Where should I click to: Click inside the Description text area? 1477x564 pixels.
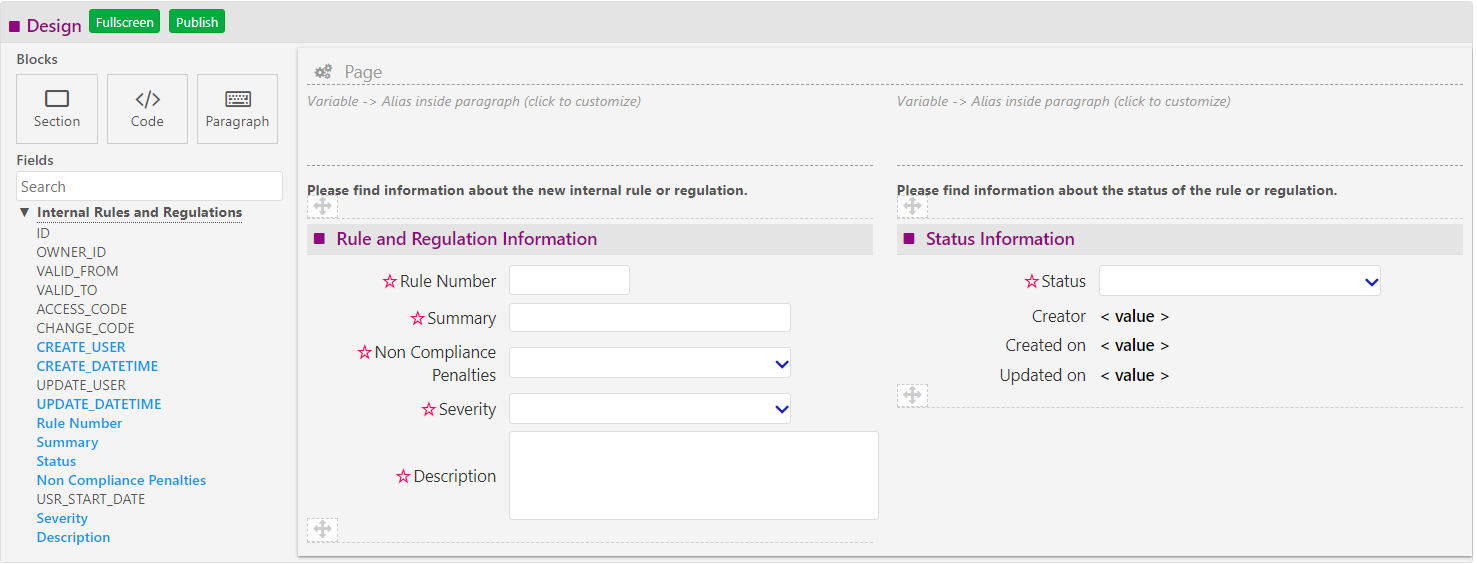693,476
